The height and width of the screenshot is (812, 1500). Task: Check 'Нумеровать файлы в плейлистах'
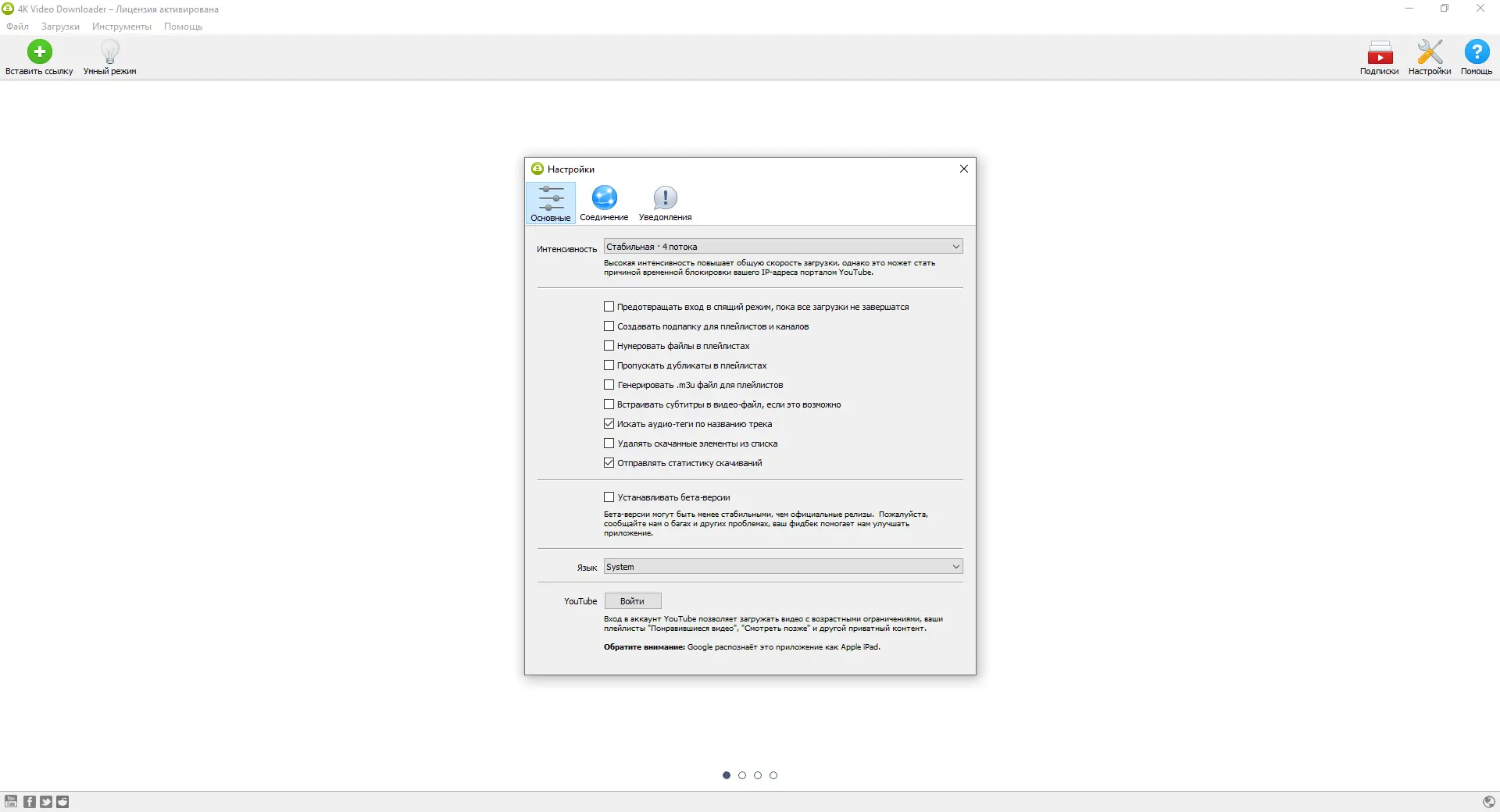tap(609, 346)
